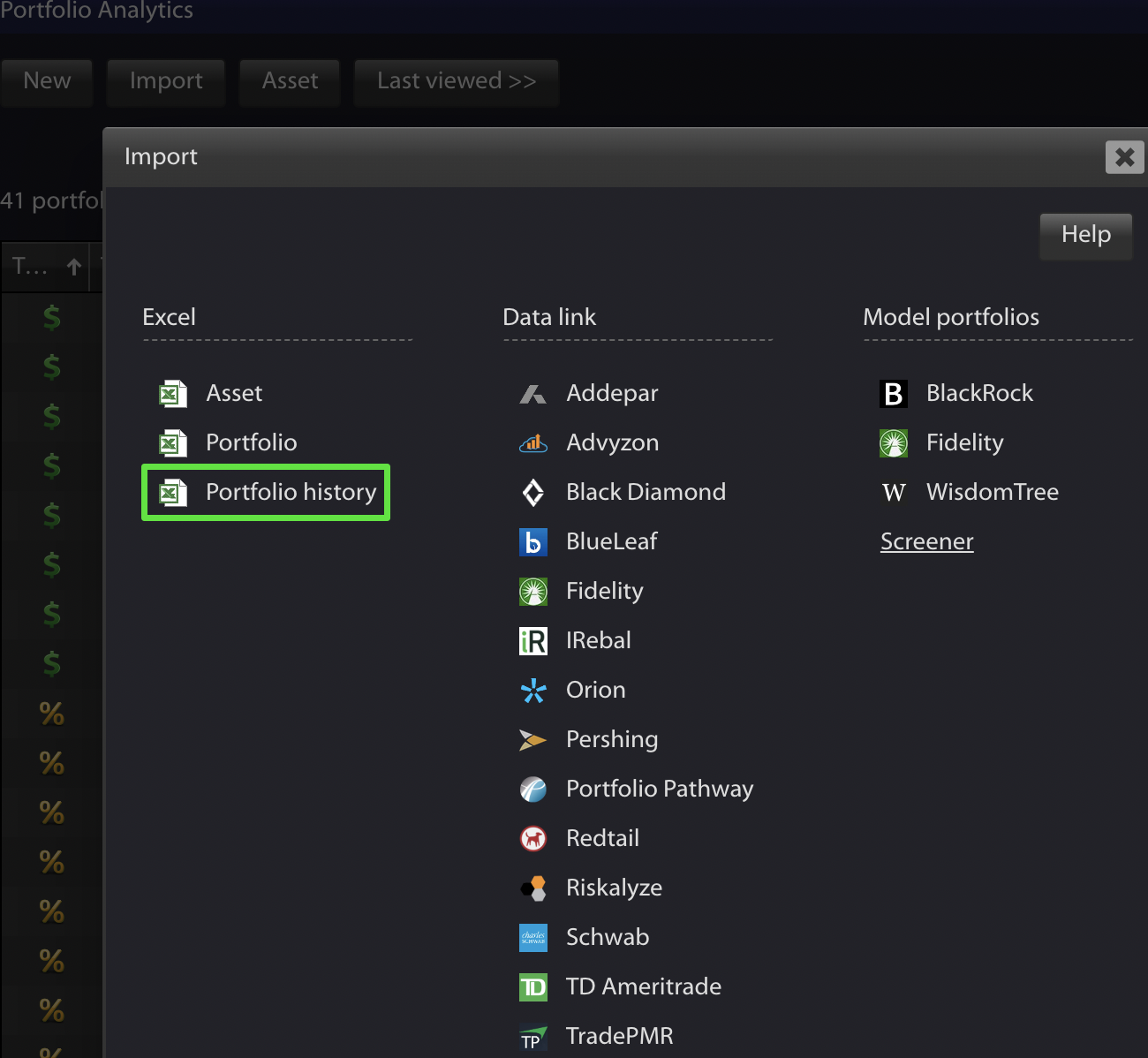Open the BlackRock model portfolios icon
Viewport: 1148px width, 1058px height.
[894, 394]
